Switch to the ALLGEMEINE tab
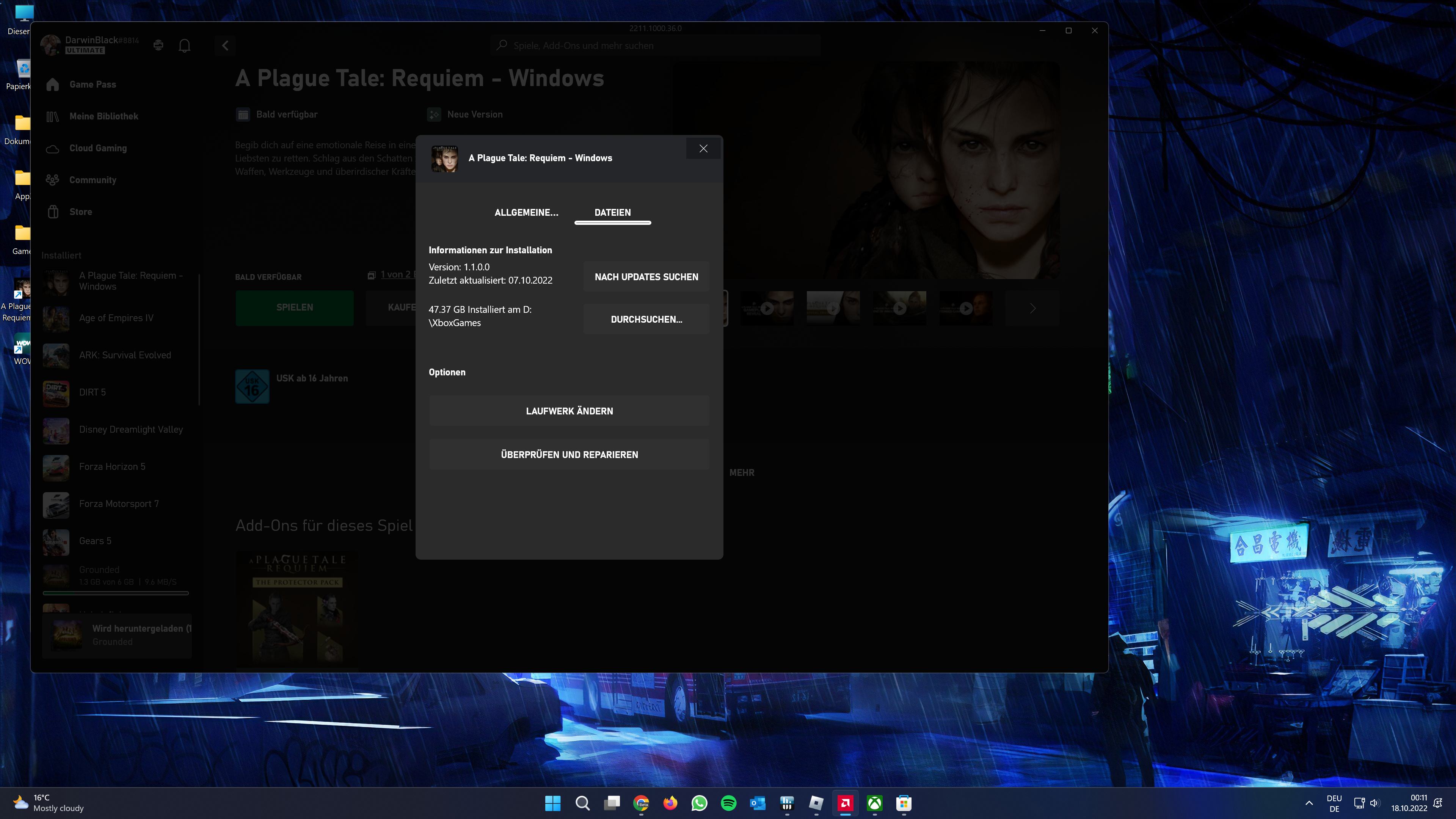The height and width of the screenshot is (819, 1456). tap(526, 212)
